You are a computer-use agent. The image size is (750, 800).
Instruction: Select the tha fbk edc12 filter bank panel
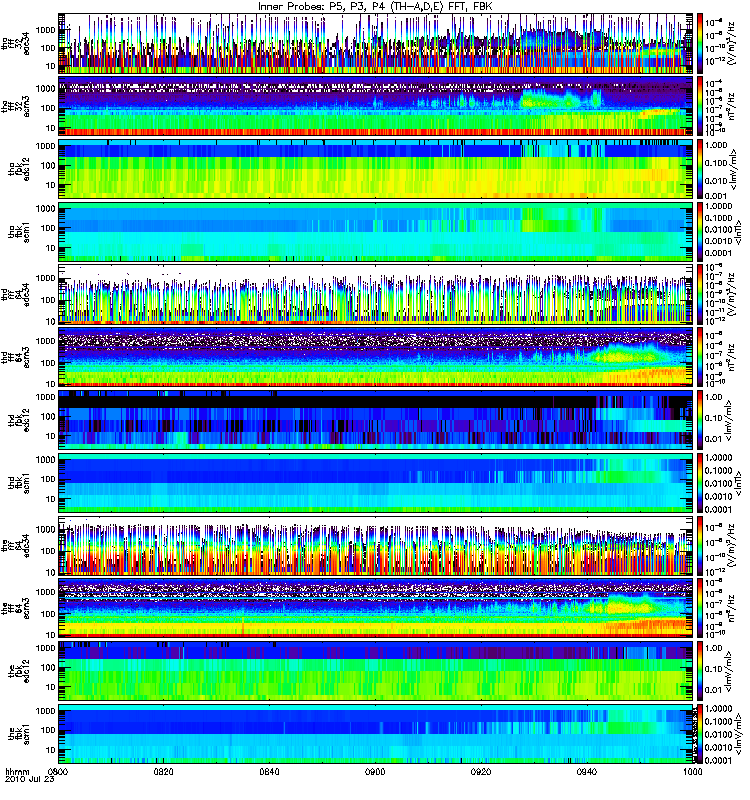(x=376, y=168)
